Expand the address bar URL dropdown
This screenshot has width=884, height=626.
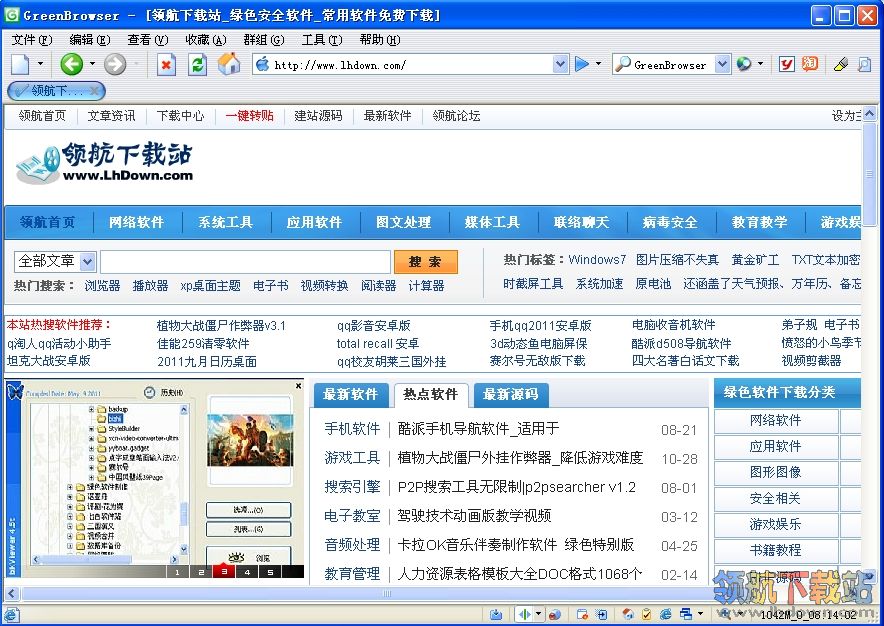click(x=560, y=65)
